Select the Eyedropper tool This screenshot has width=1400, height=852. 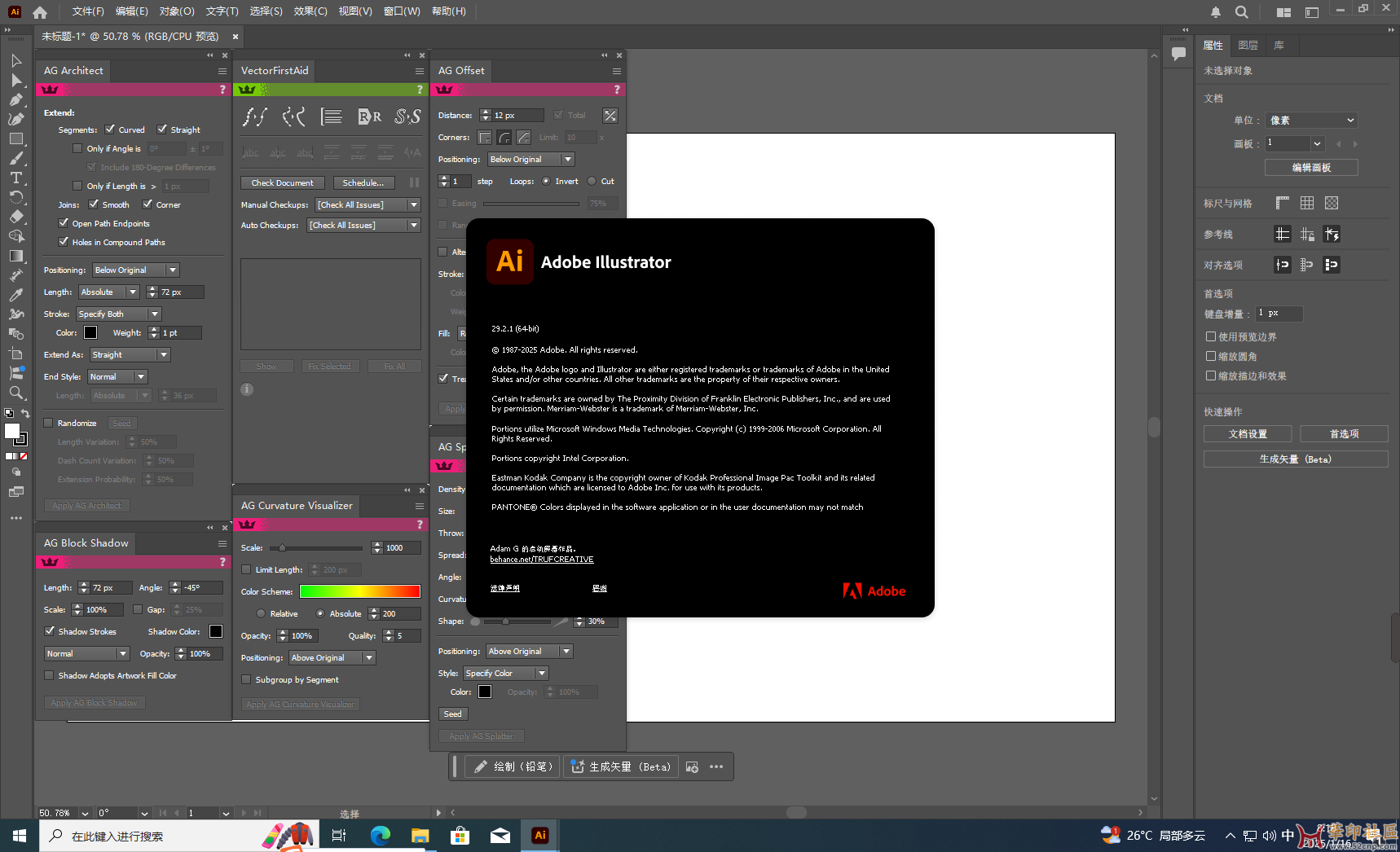pos(16,296)
